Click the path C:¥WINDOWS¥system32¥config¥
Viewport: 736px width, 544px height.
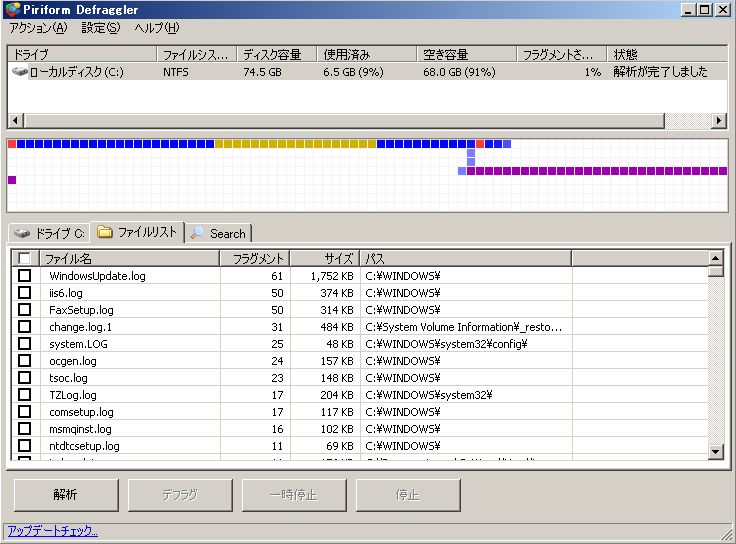pos(446,344)
